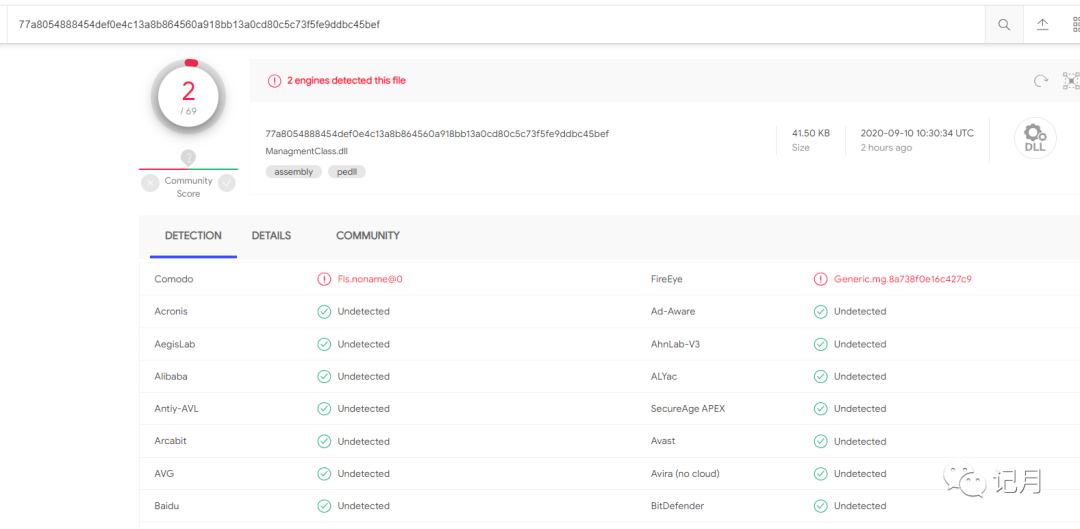Screen dimensions: 1080x529
Task: Click the '2 hours ago' label
Action: [x=886, y=147]
